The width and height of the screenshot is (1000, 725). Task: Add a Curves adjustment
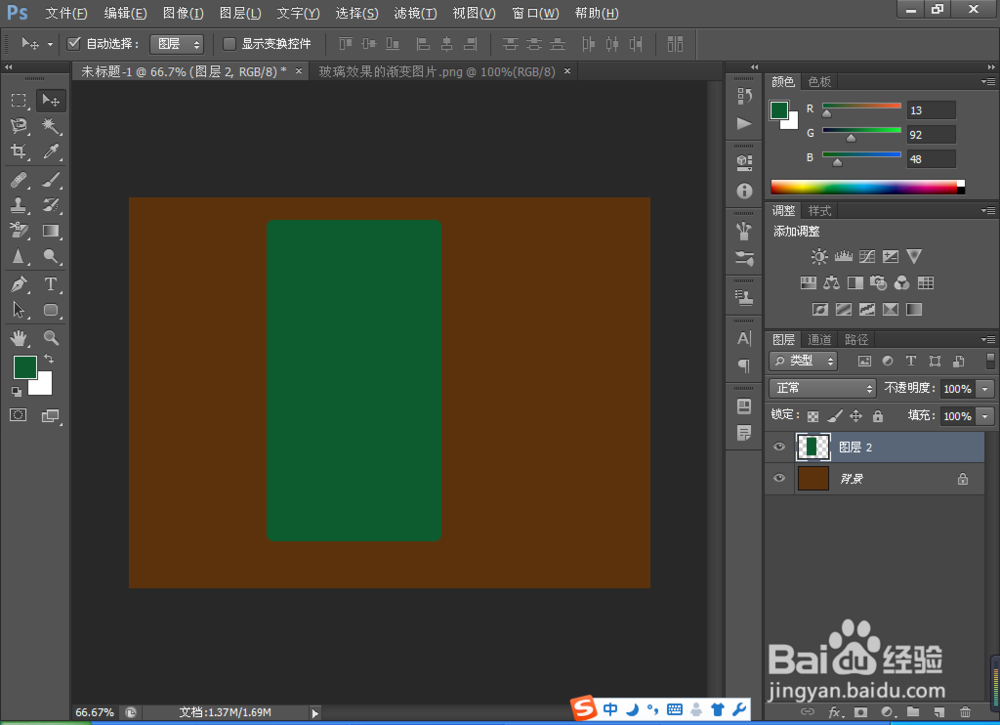point(867,256)
